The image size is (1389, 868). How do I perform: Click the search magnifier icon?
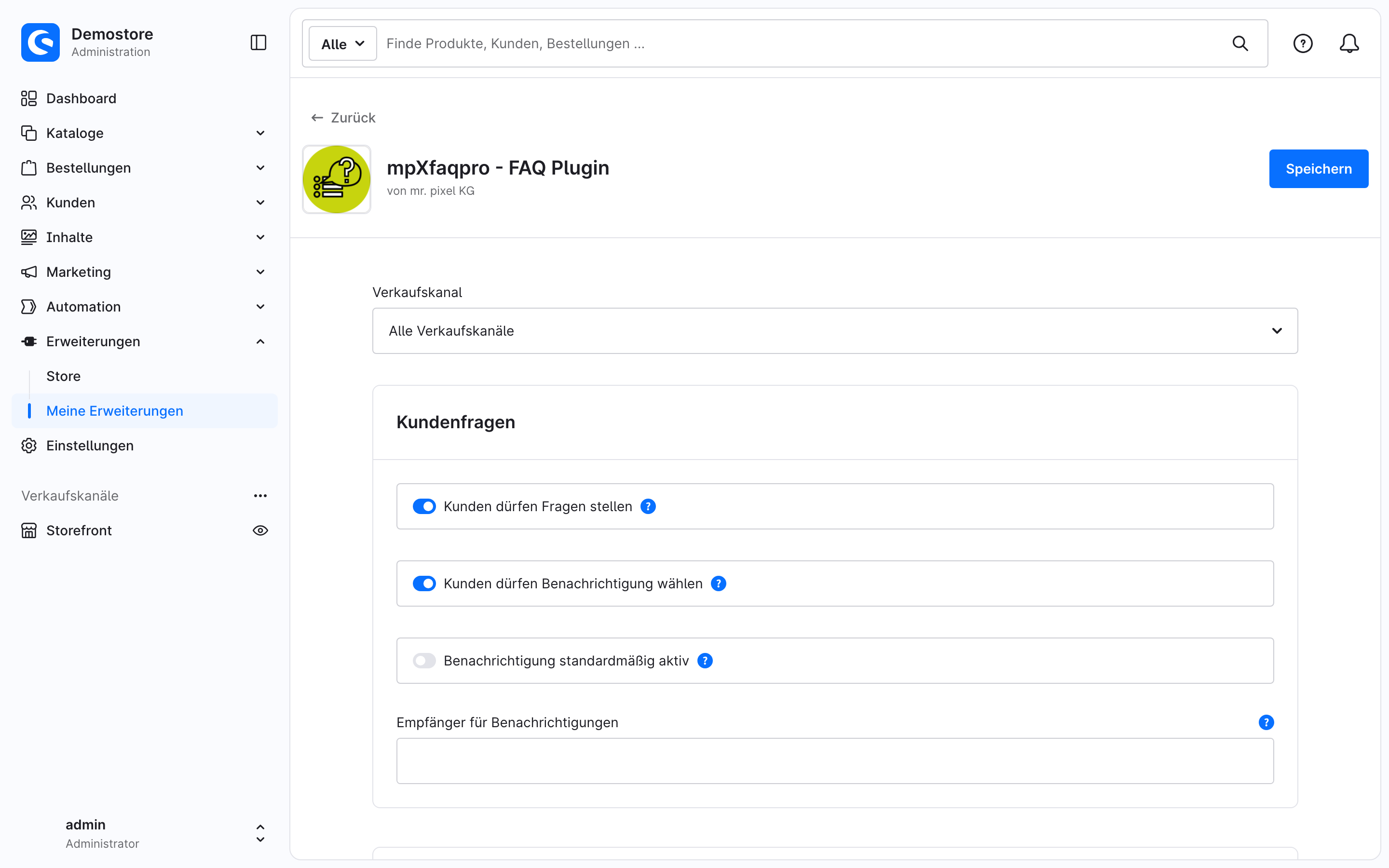click(x=1240, y=43)
